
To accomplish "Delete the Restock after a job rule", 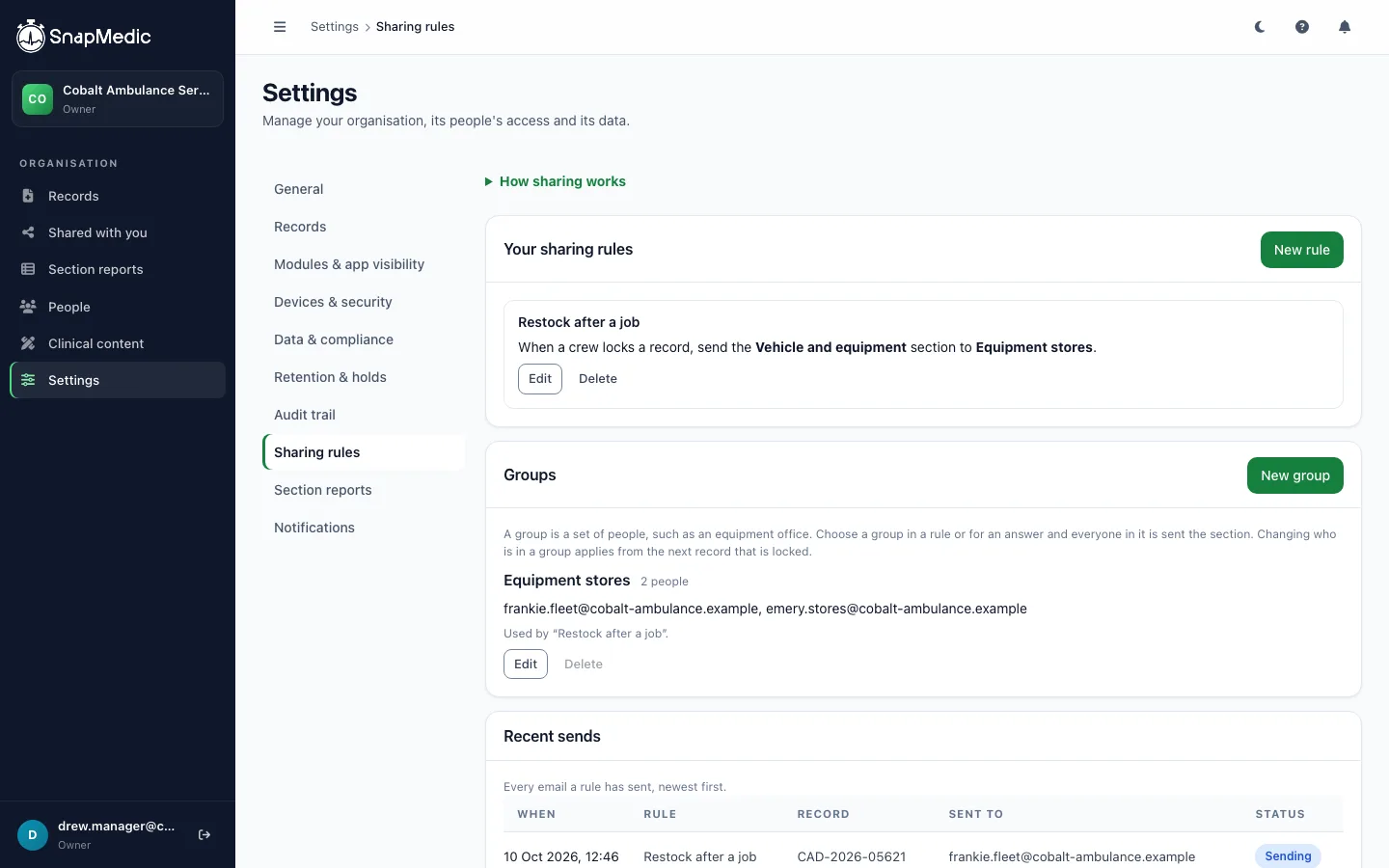I will [x=598, y=379].
